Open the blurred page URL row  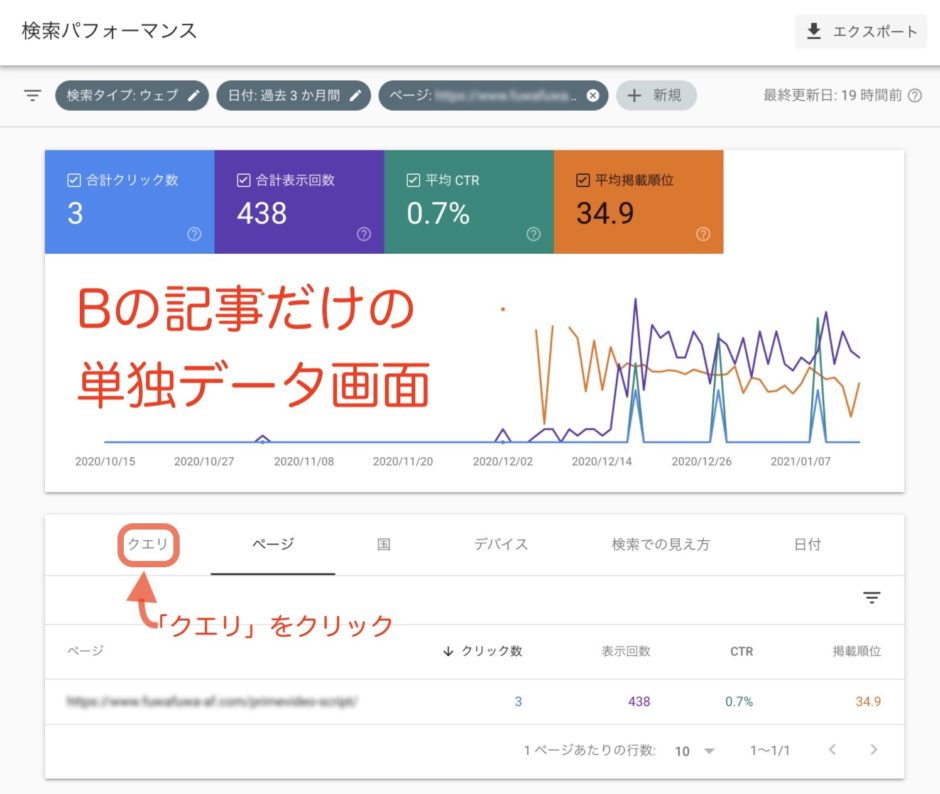point(212,701)
